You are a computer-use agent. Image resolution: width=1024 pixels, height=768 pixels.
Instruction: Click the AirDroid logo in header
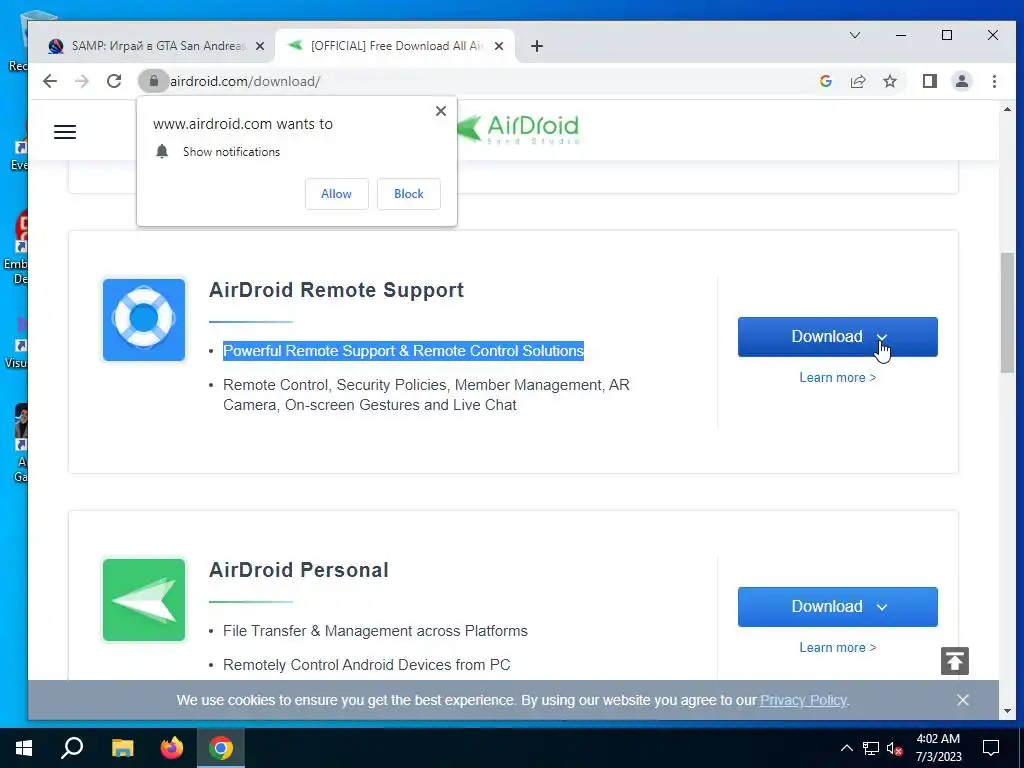click(519, 129)
